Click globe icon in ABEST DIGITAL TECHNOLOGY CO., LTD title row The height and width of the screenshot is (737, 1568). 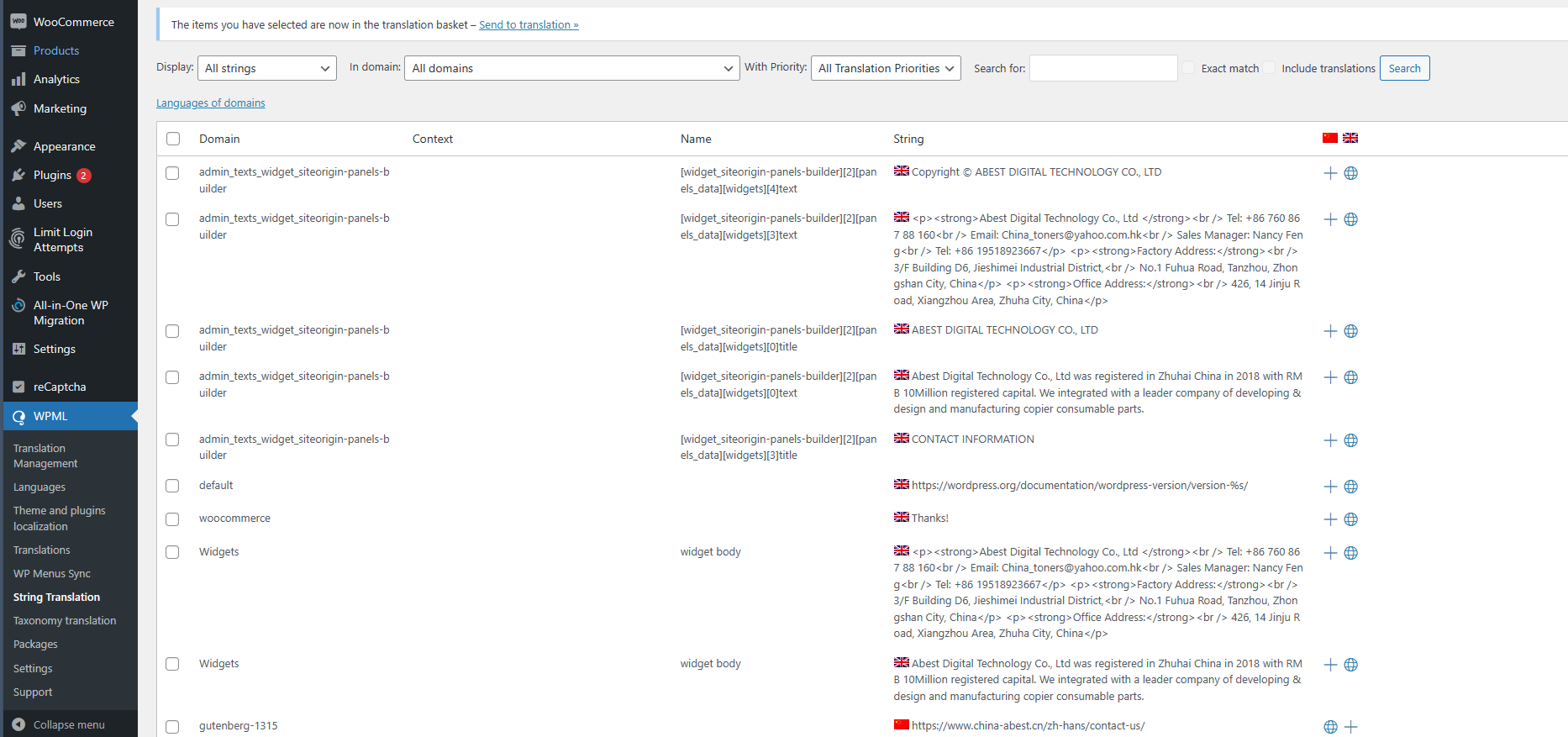click(x=1351, y=331)
